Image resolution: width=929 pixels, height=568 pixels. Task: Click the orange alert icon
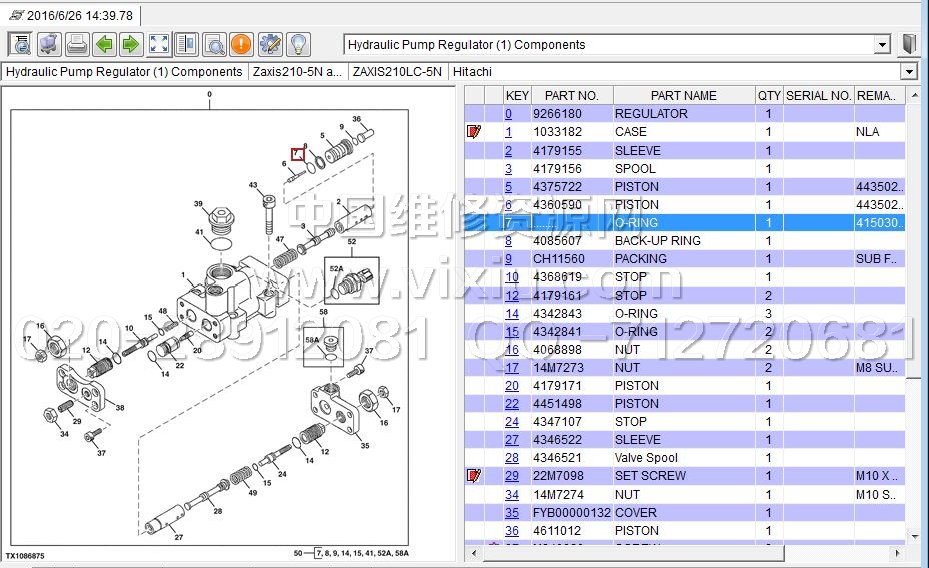pos(241,44)
